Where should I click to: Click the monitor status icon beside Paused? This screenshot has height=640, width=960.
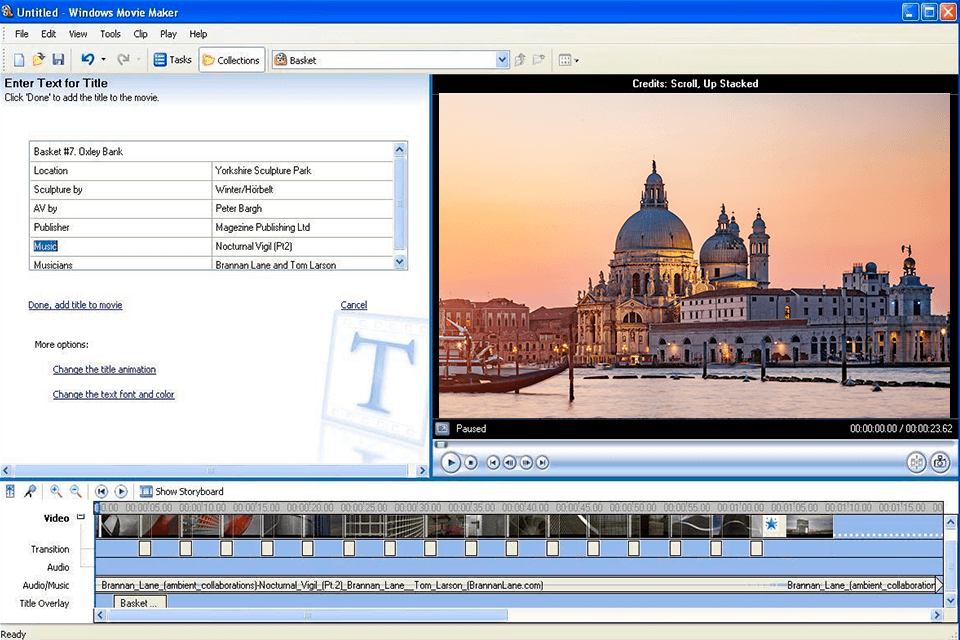click(x=442, y=429)
